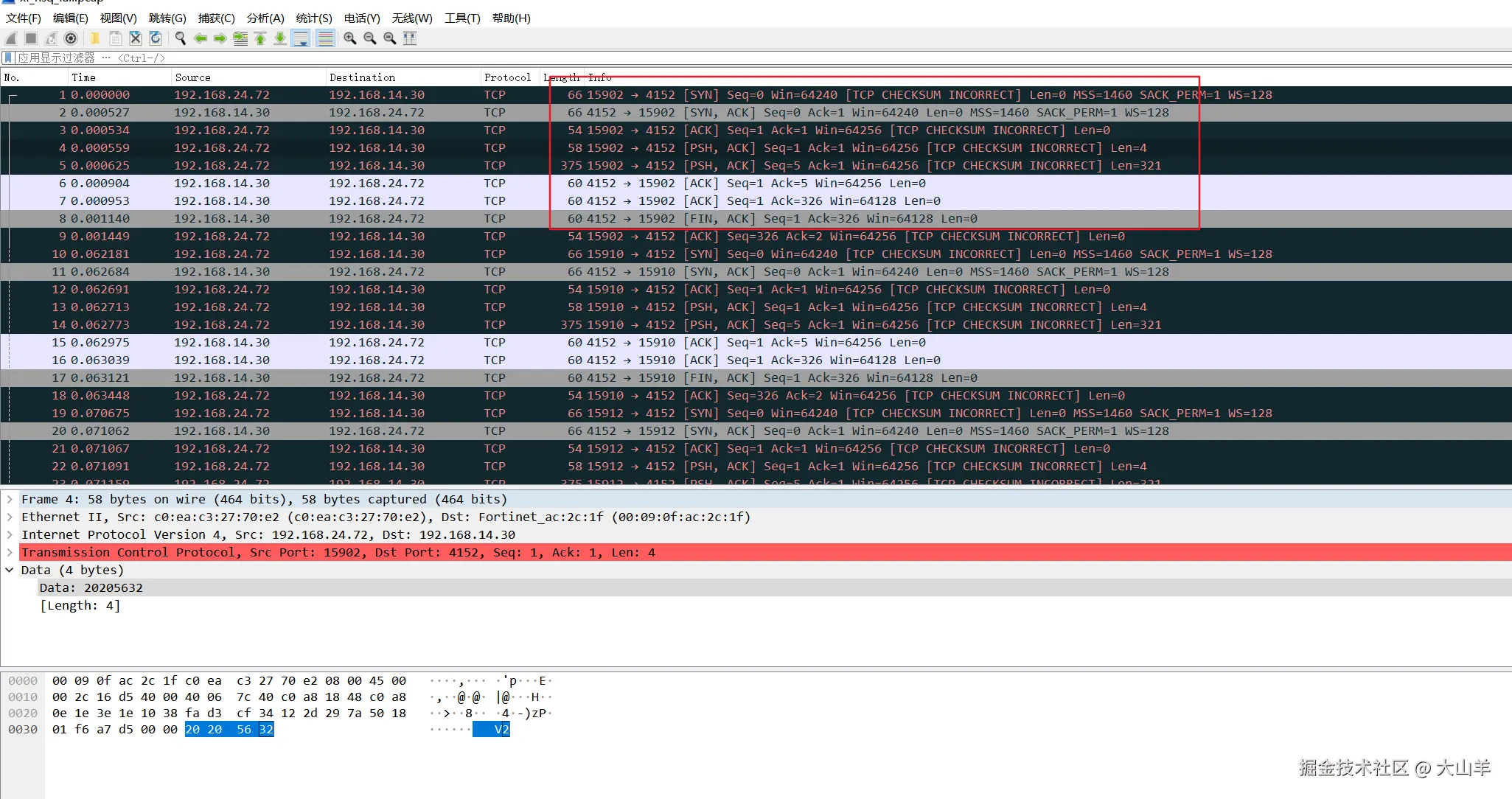1512x799 pixels.
Task: Expand Frame 4 details tree
Action: pos(10,499)
